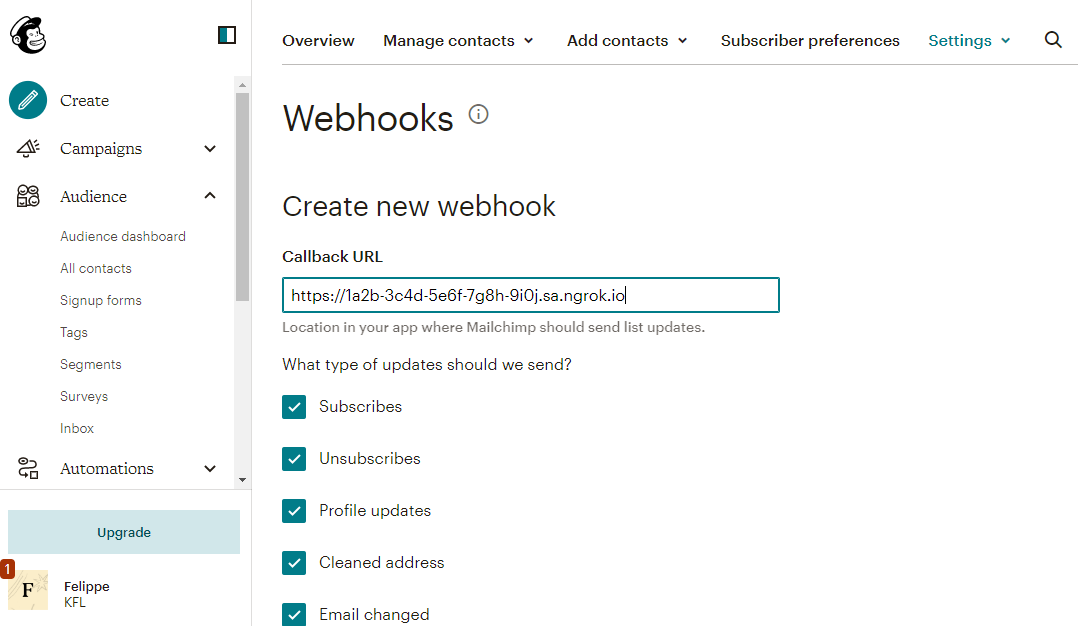Uncheck the Subscribes checkbox

point(294,407)
